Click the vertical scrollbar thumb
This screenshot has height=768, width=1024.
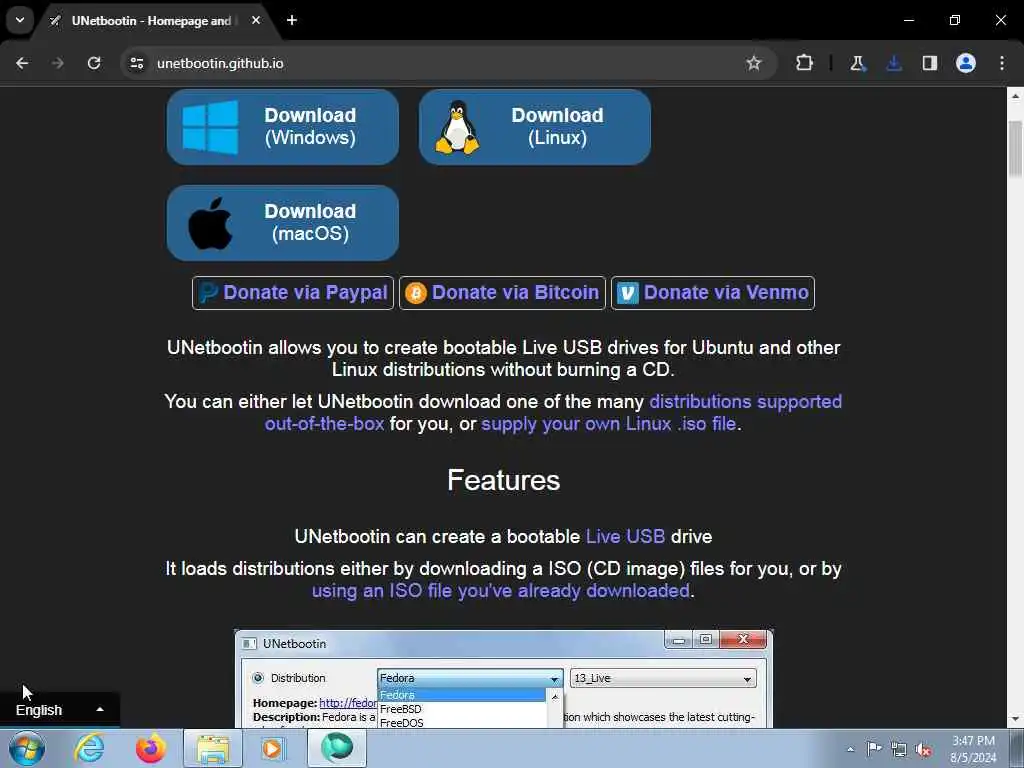[1015, 148]
